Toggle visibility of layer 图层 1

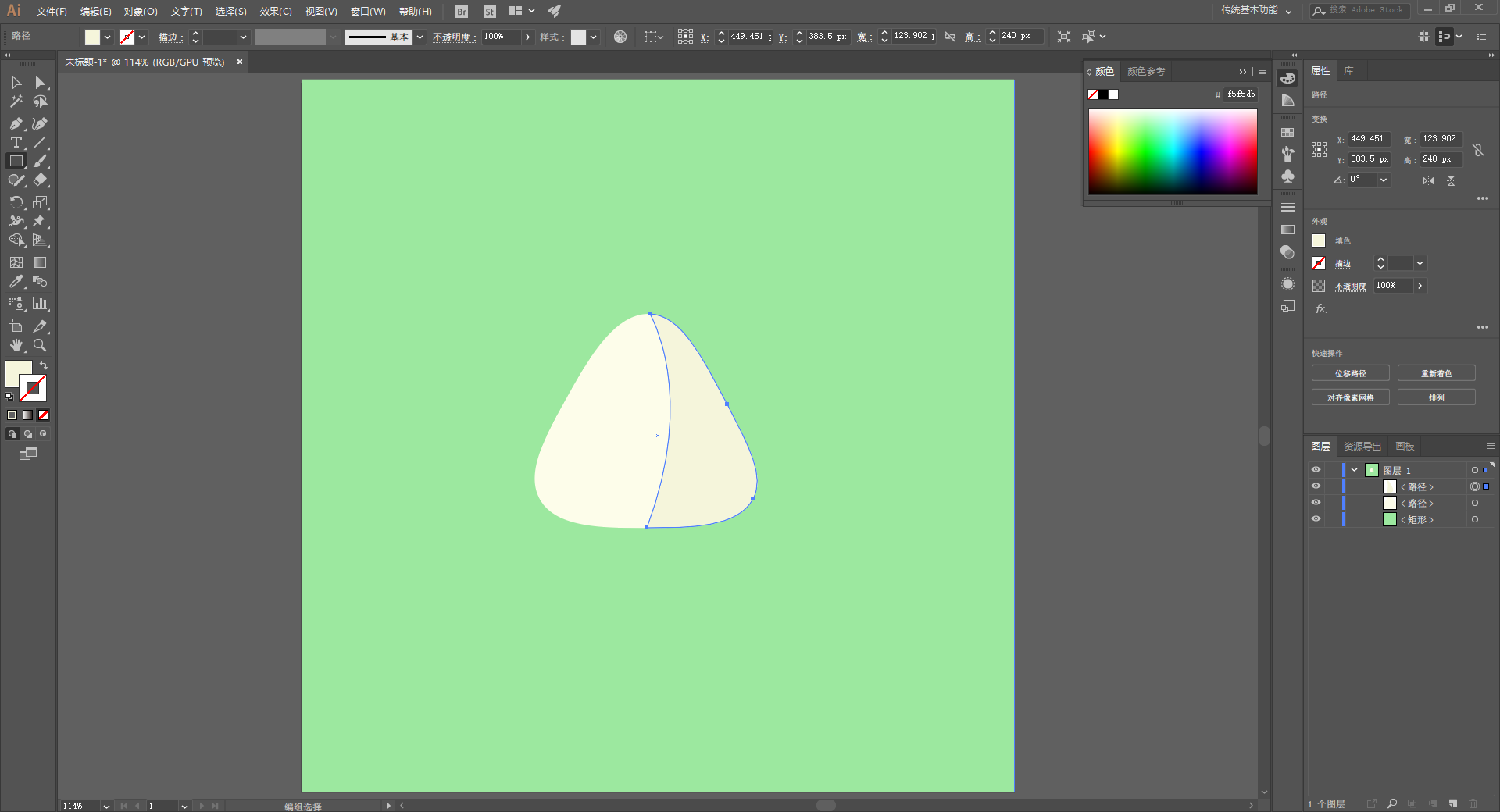1316,470
